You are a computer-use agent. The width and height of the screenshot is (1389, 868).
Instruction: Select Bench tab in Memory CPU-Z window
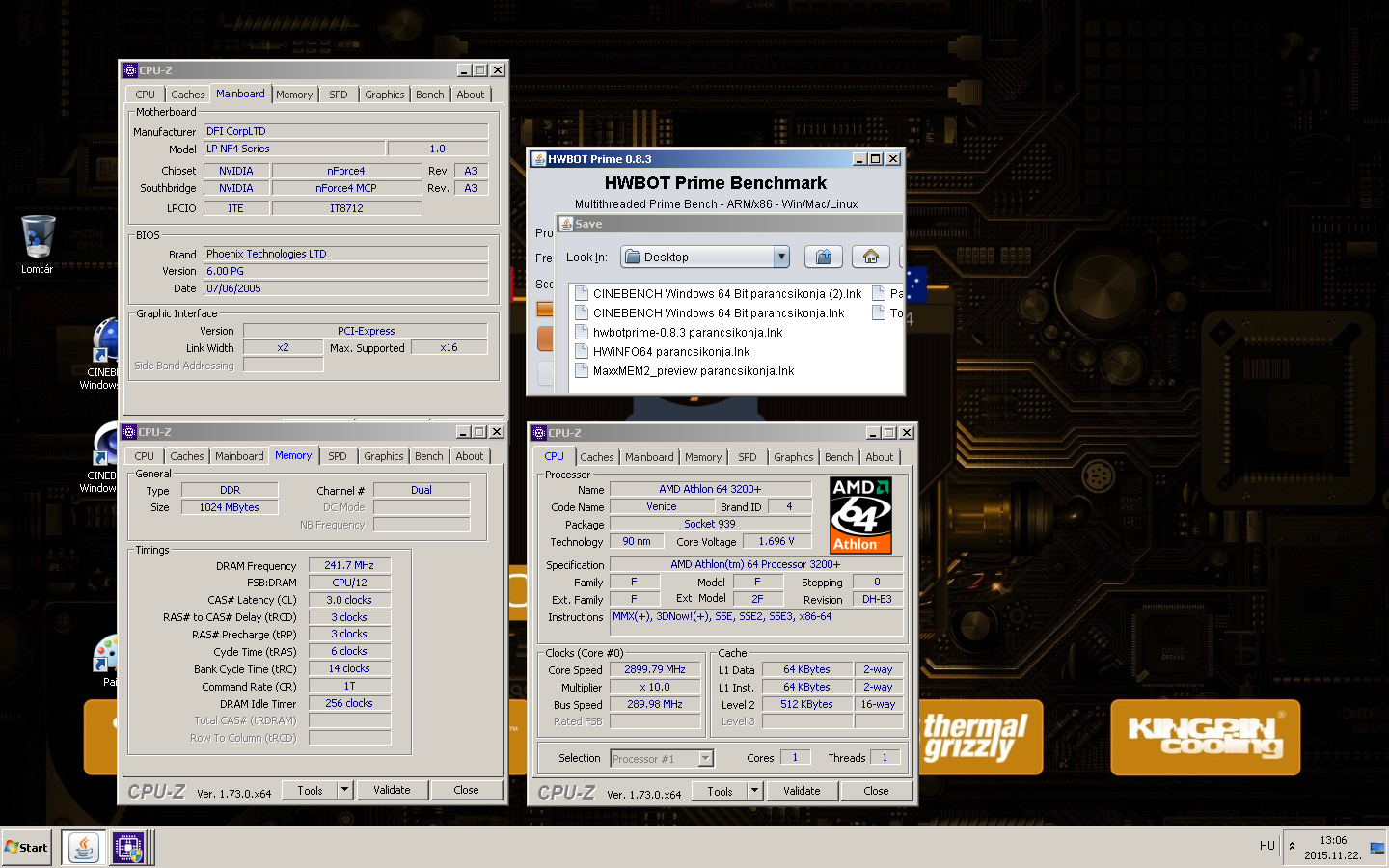pos(429,456)
